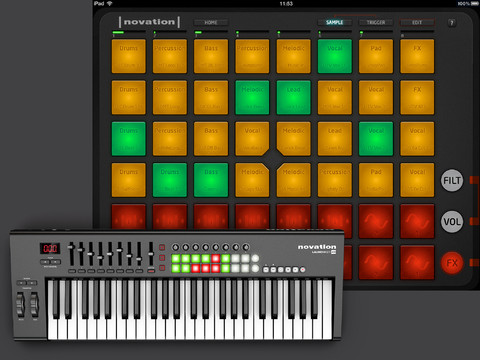The height and width of the screenshot is (360, 480).
Task: Select the FILT round button
Action: pyautogui.click(x=452, y=180)
